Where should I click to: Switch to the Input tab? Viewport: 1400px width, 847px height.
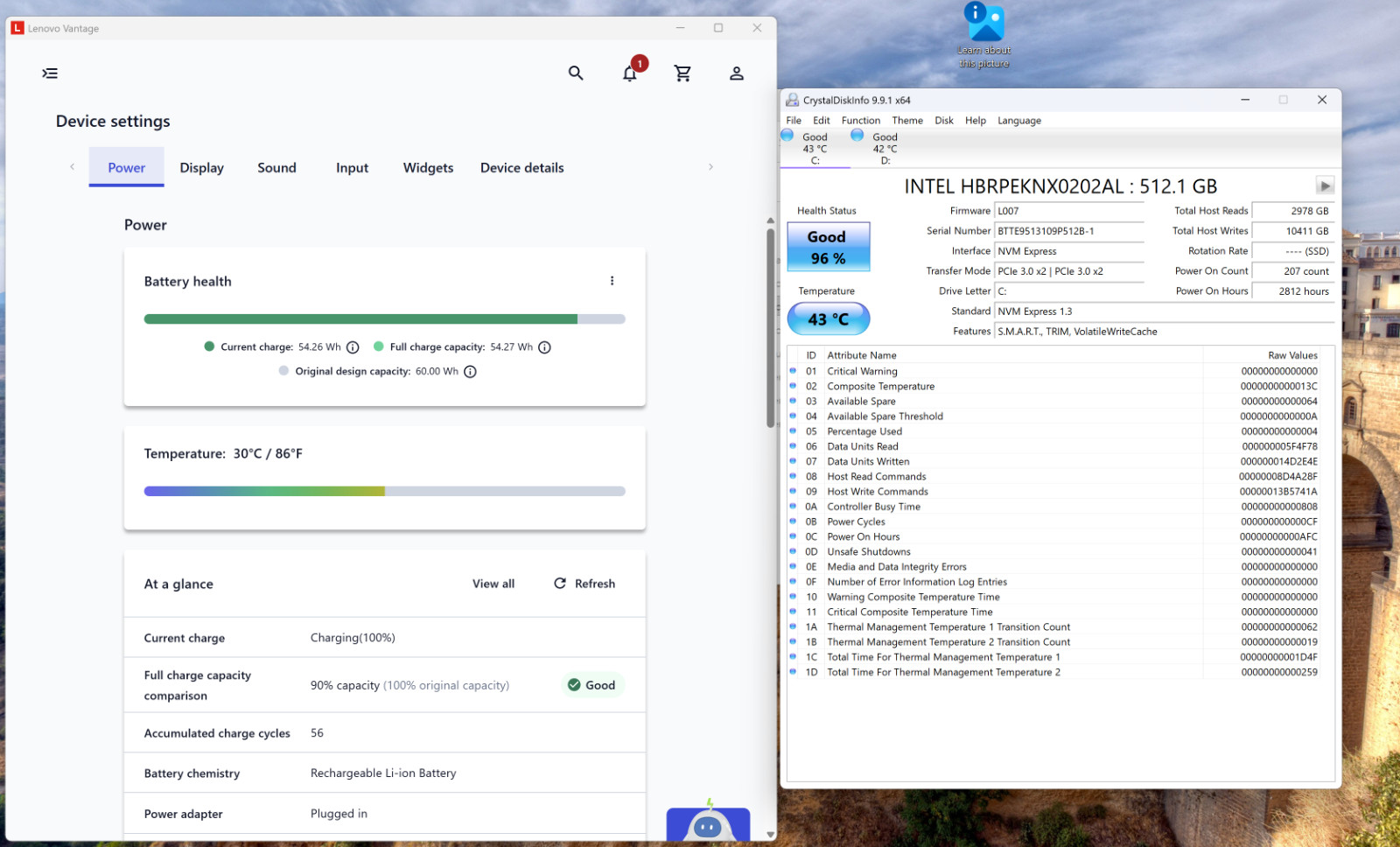(353, 168)
